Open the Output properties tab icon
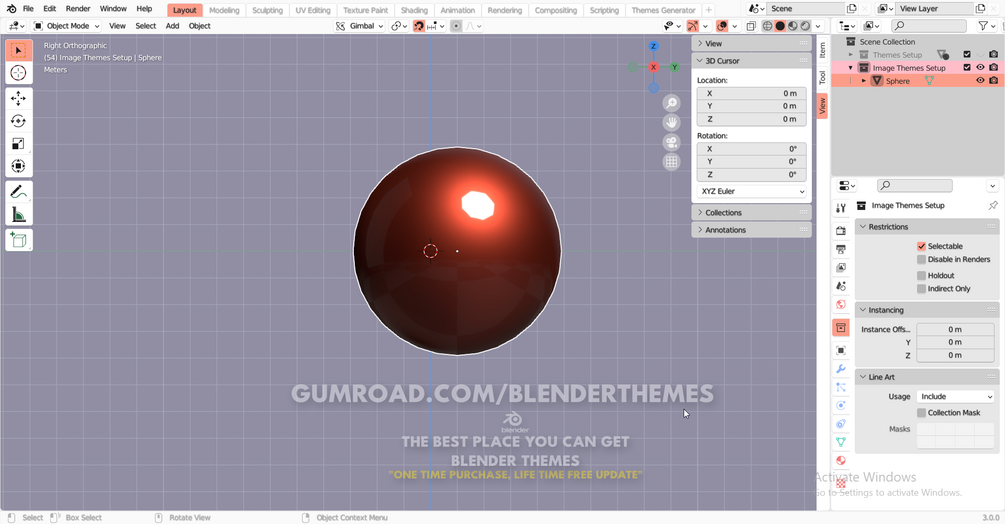 (841, 249)
